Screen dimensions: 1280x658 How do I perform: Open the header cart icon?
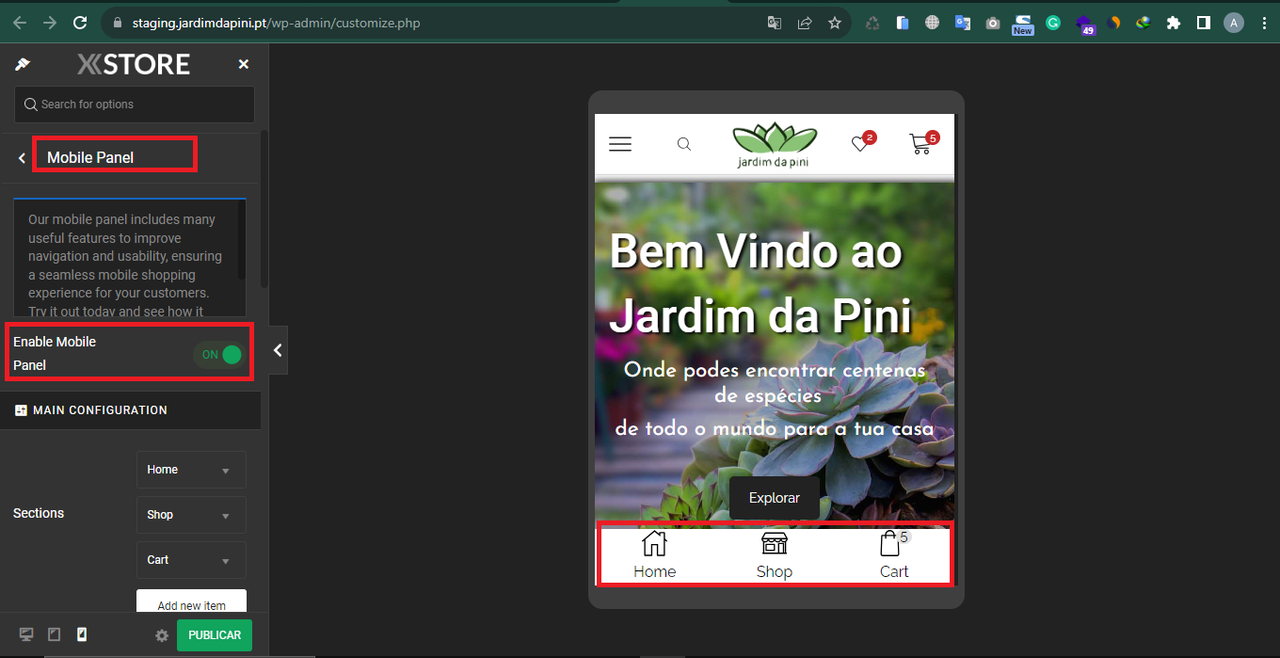pos(923,143)
